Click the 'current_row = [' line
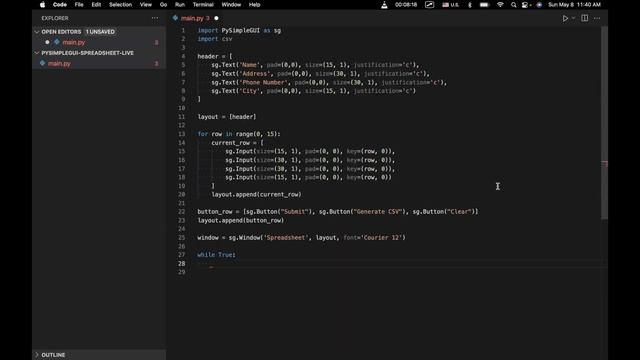640x360 pixels. 237,143
